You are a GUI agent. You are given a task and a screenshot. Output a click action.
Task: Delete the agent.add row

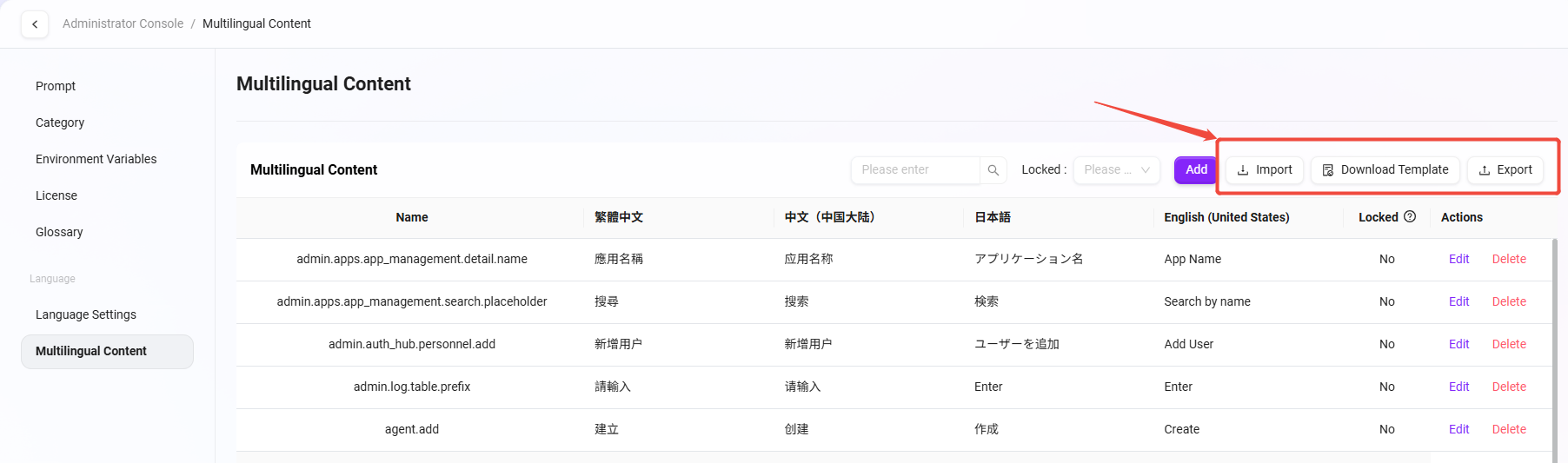1509,429
